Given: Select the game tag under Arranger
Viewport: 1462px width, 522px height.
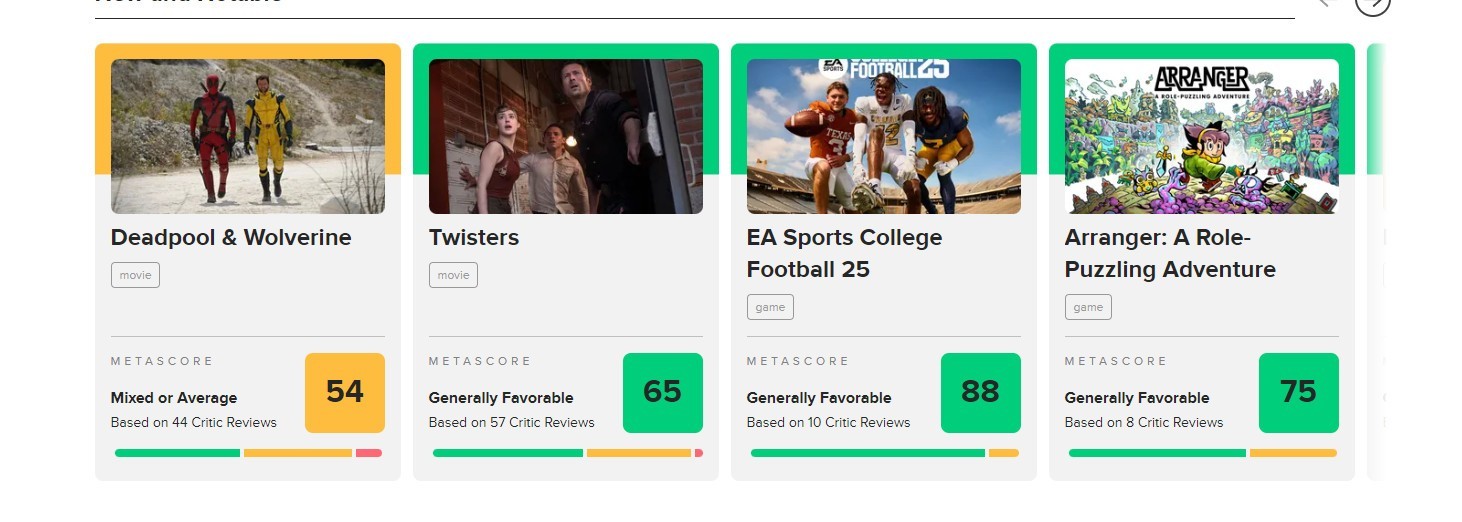Looking at the screenshot, I should tap(1088, 307).
